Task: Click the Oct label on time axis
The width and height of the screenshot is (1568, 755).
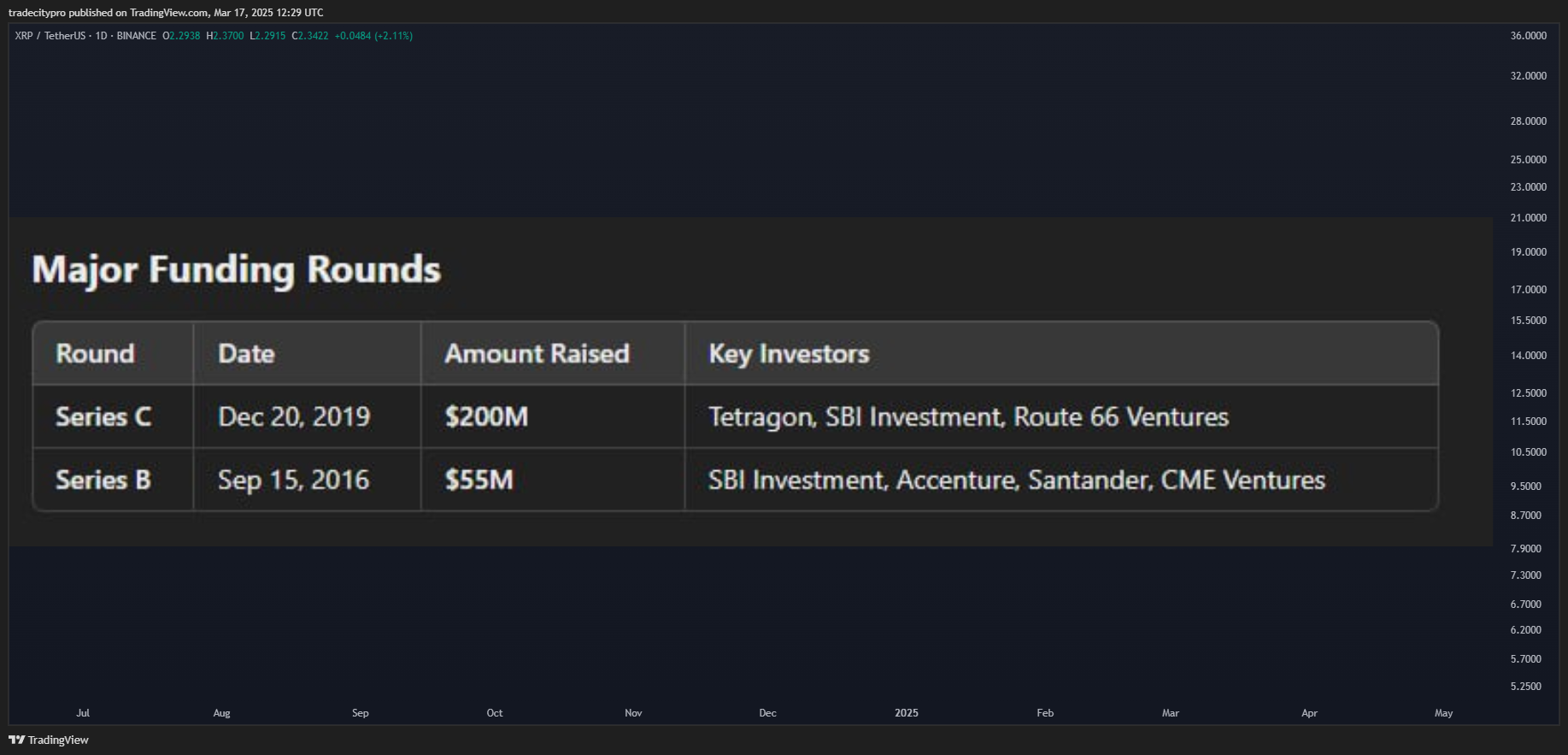Action: tap(495, 713)
